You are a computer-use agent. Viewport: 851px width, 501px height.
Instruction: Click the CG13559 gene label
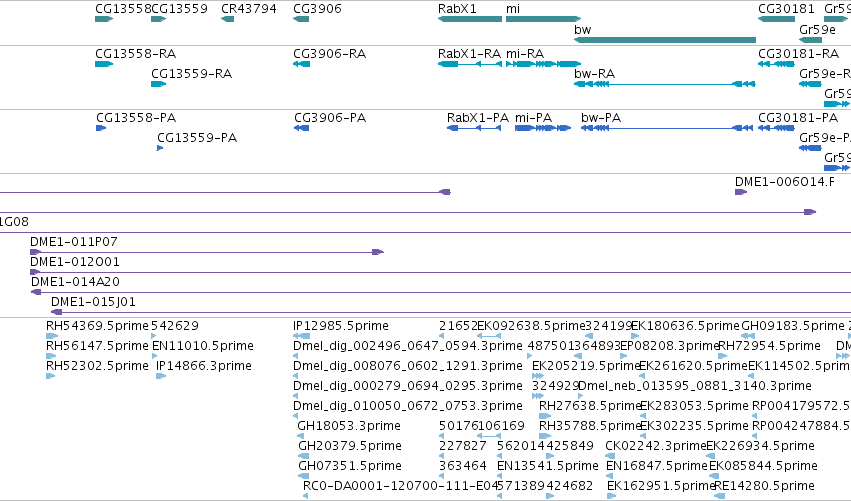point(179,9)
